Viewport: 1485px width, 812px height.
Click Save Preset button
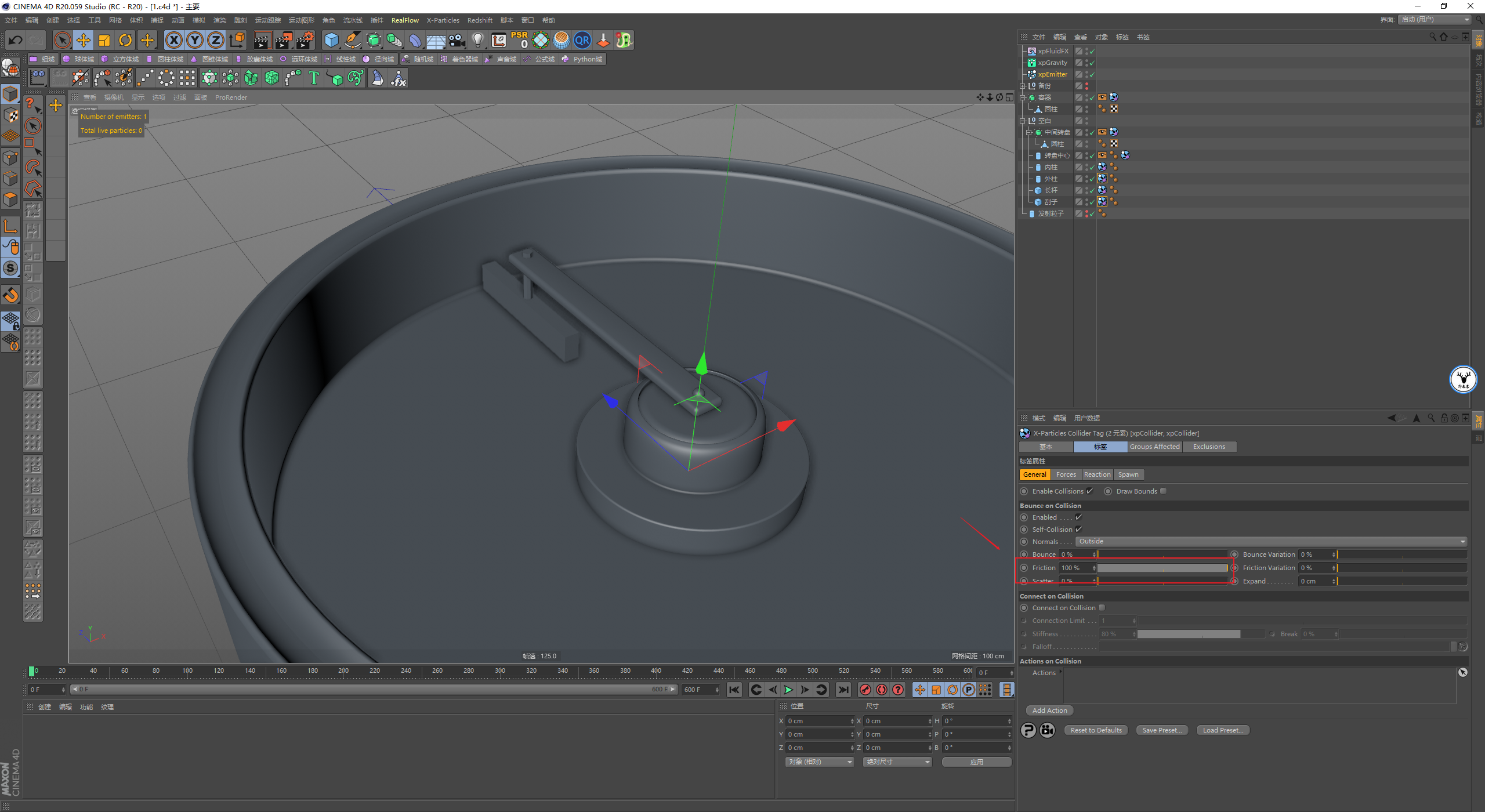point(1162,730)
